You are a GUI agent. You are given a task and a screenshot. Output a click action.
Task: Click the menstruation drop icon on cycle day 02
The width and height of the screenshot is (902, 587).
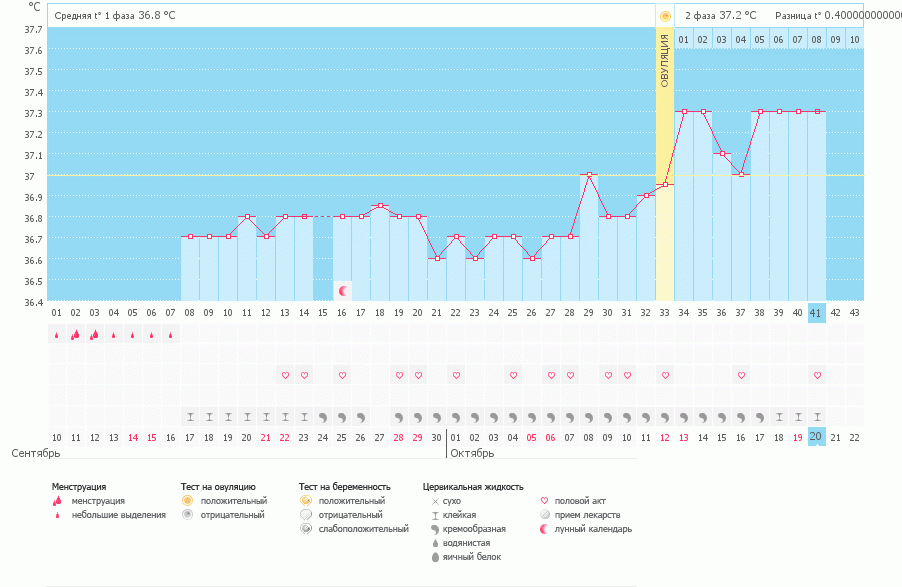(75, 335)
